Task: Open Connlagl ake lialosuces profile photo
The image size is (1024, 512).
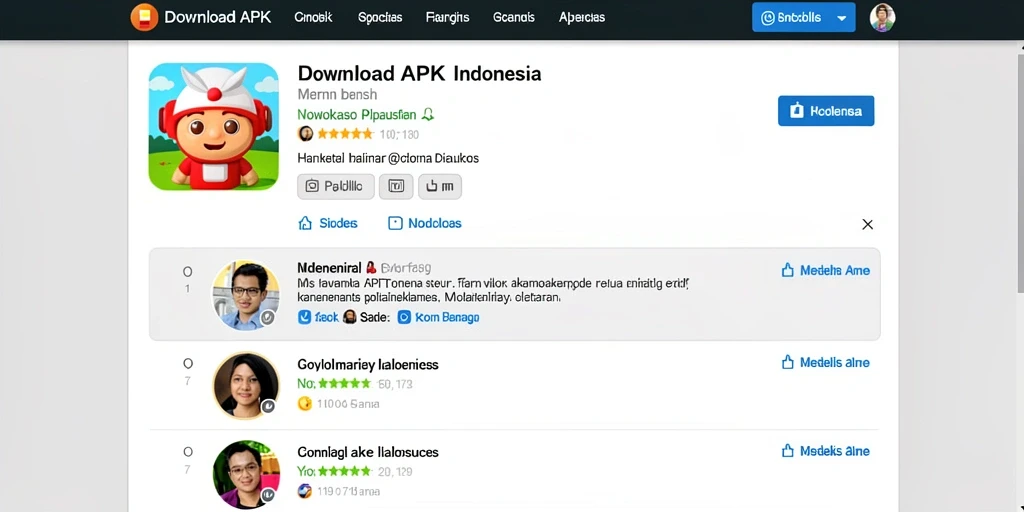Action: [x=246, y=475]
